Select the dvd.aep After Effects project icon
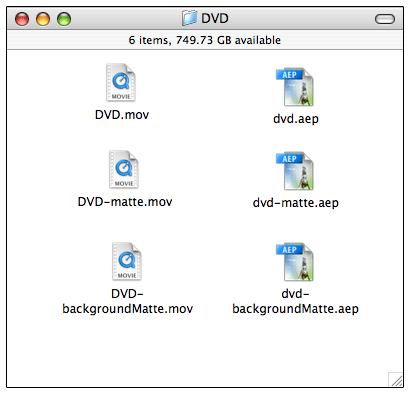Viewport: 411px width, 394px height. [x=295, y=87]
